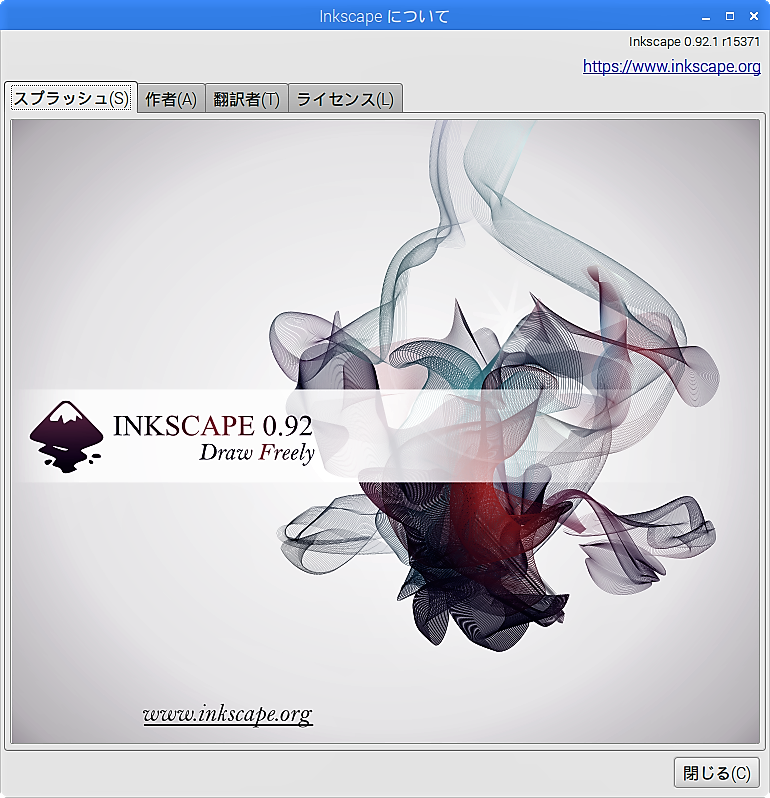
Task: Switch to the スプラッシュ(S) tab
Action: point(71,98)
